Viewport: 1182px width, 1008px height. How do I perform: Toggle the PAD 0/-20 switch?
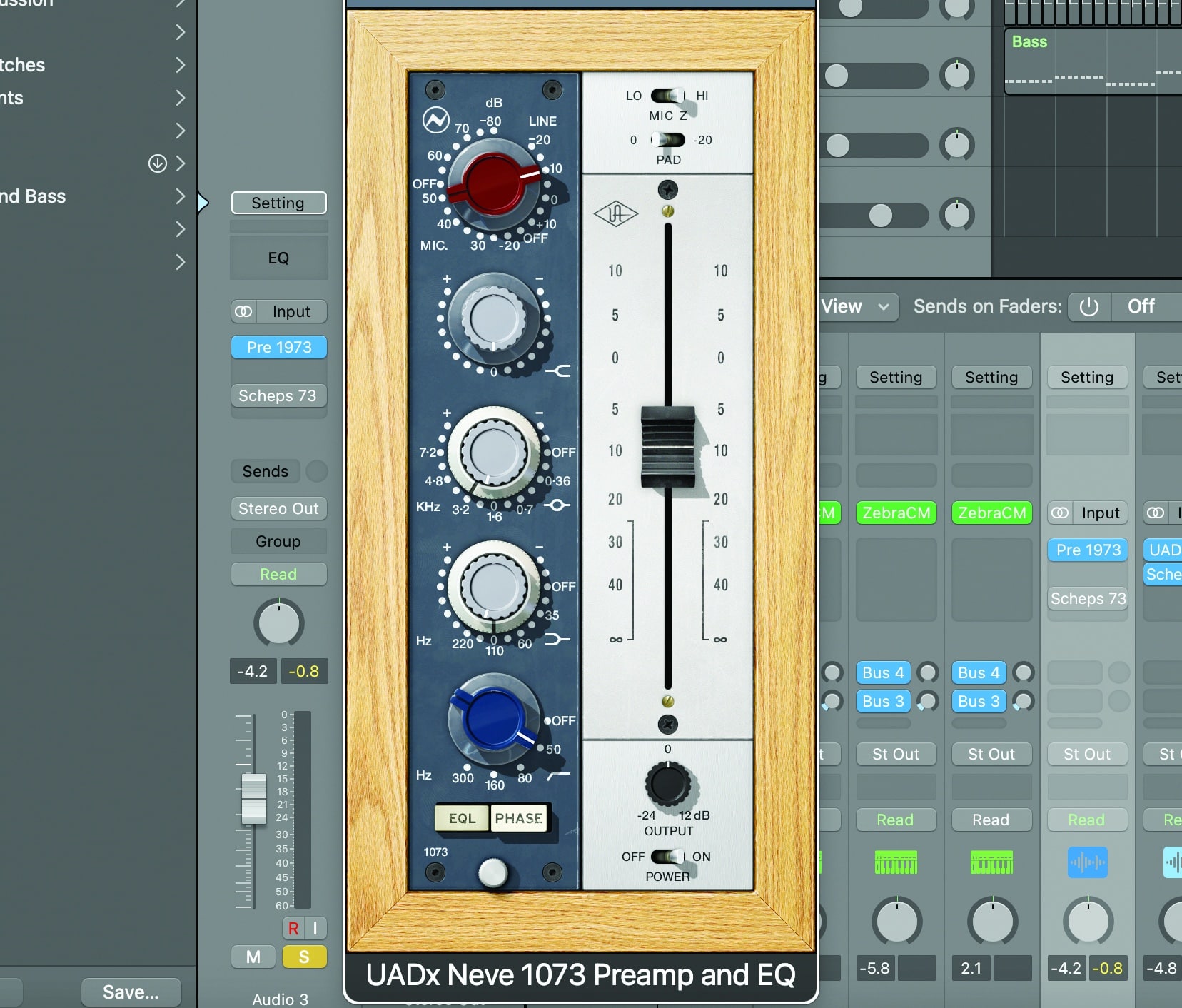[x=667, y=140]
